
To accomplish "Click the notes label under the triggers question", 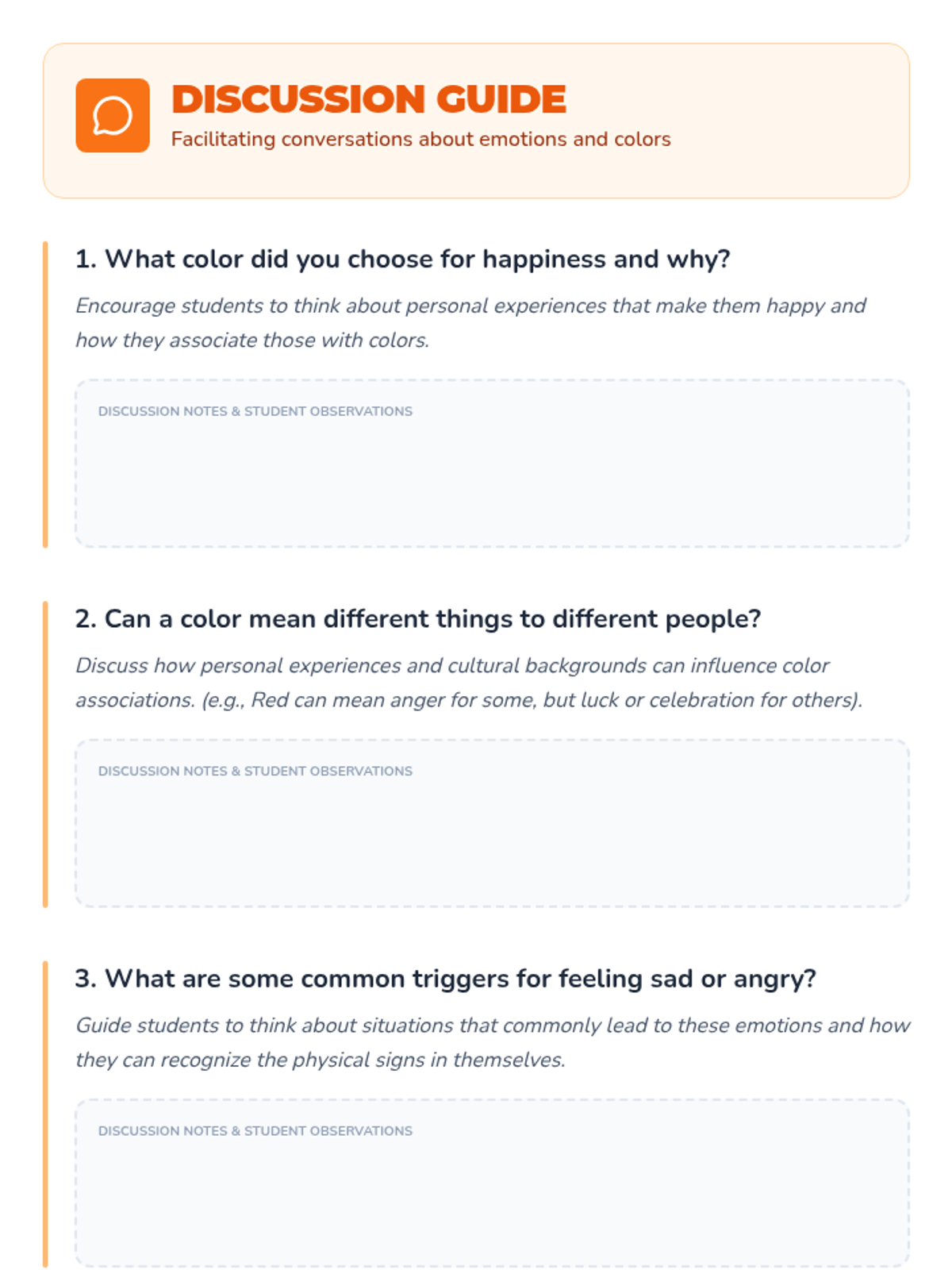I will [255, 1130].
